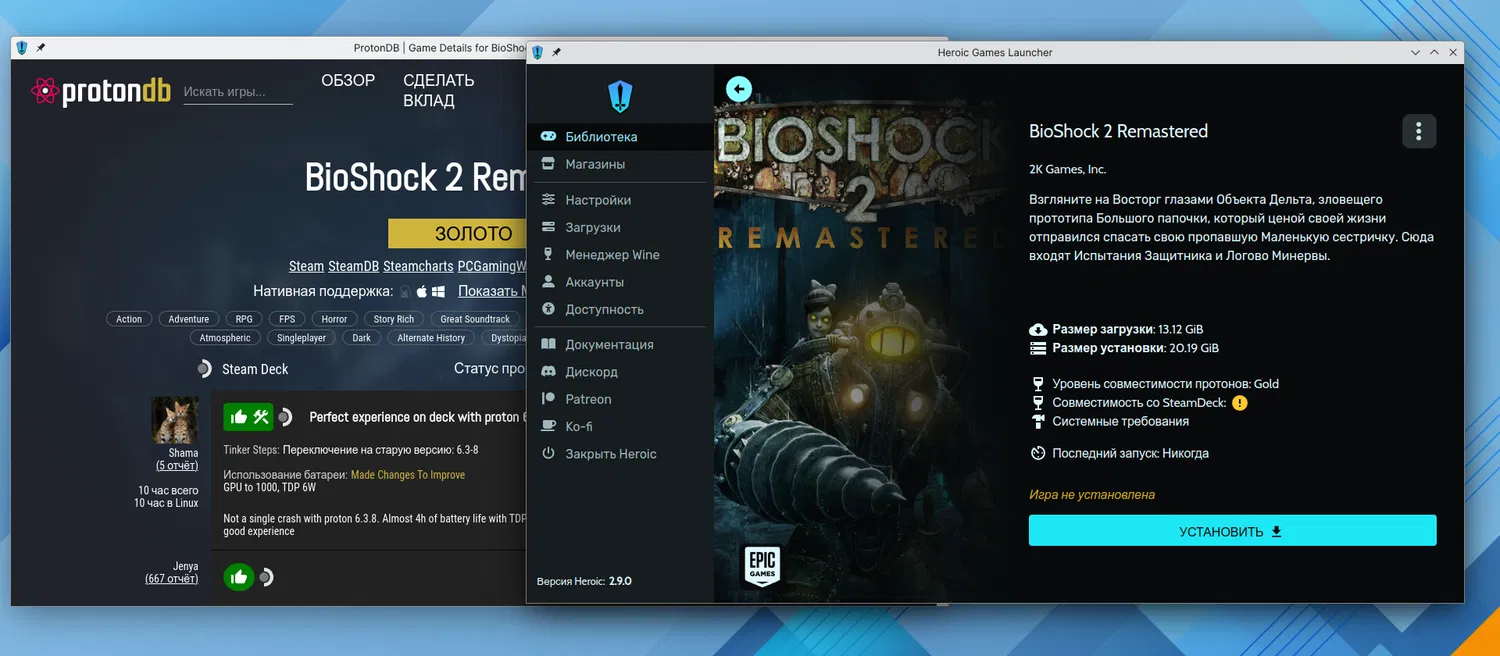The width and height of the screenshot is (1500, 656).
Task: Click the УСТАНОВИТЬ install button
Action: (x=1232, y=531)
